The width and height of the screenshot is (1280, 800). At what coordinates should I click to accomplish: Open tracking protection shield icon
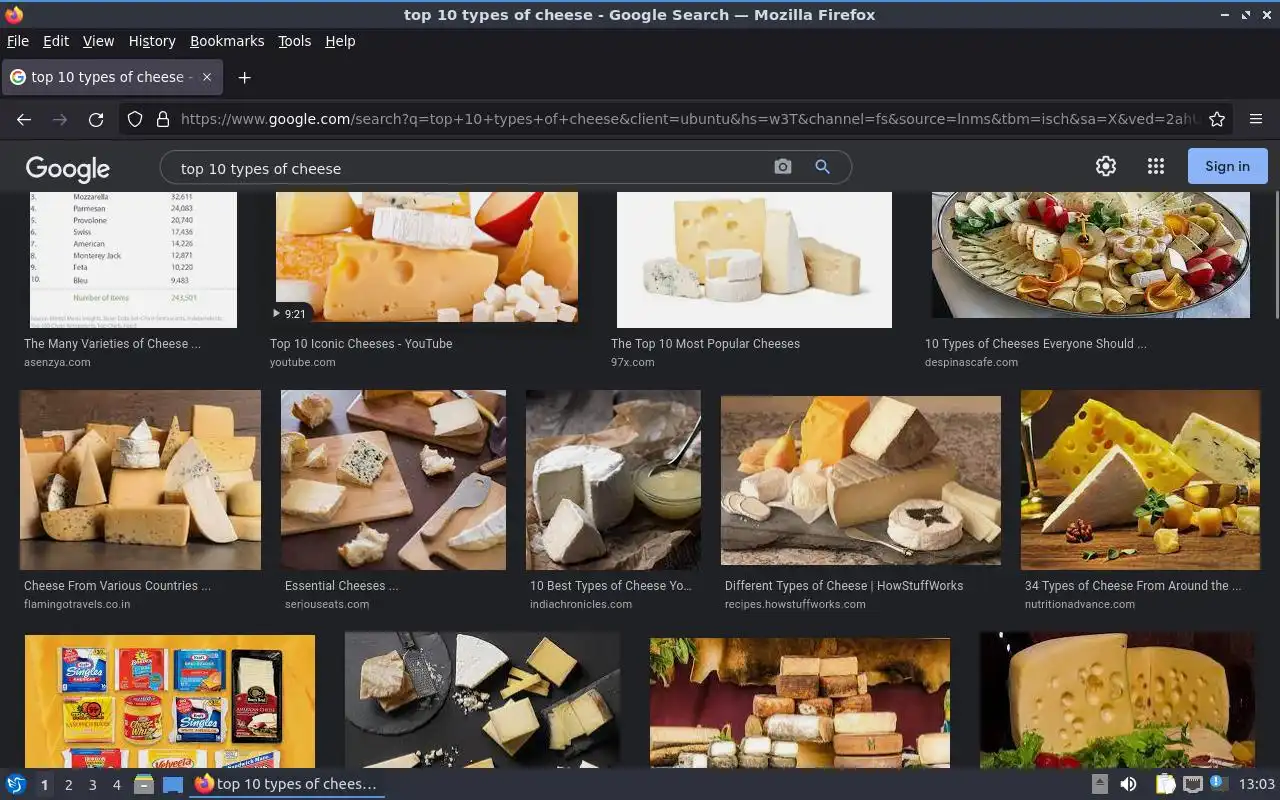(135, 119)
